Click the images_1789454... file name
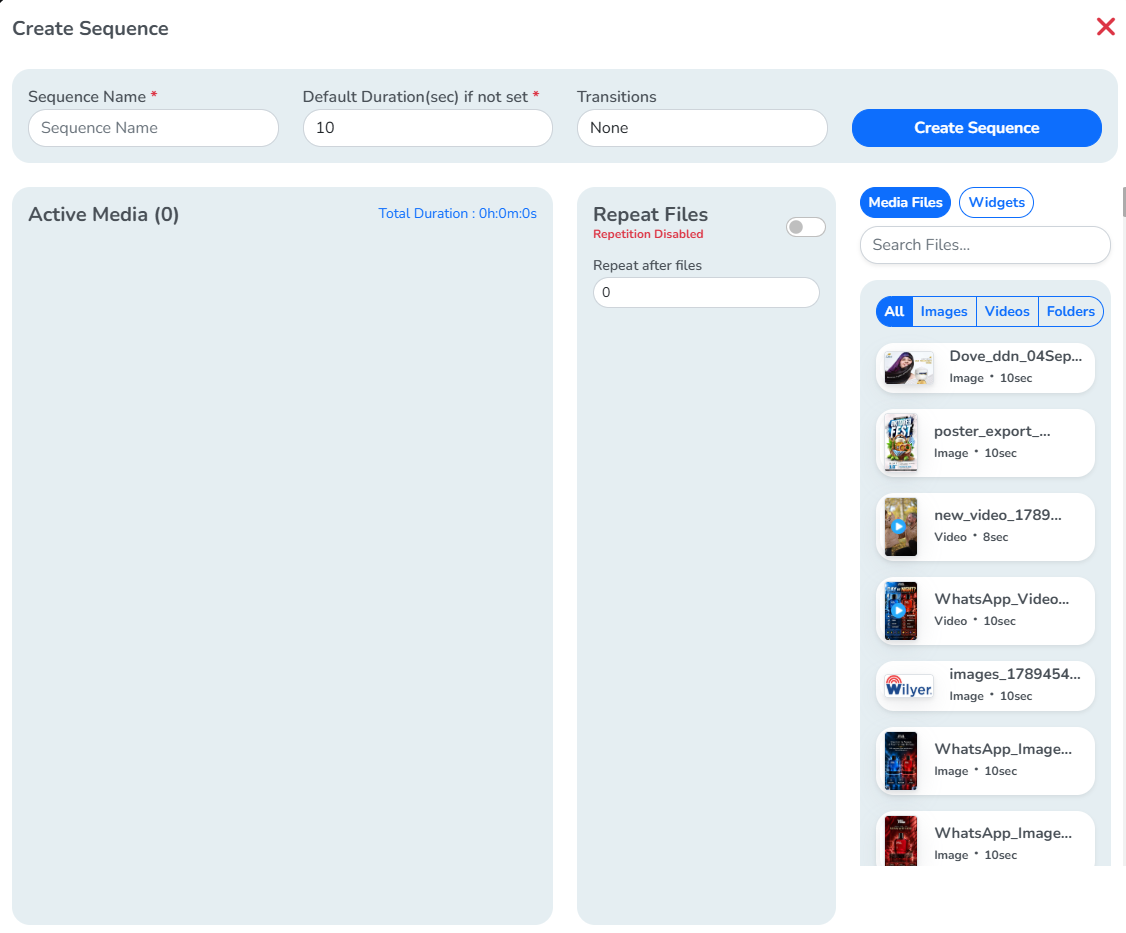This screenshot has width=1126, height=933. [x=1015, y=674]
